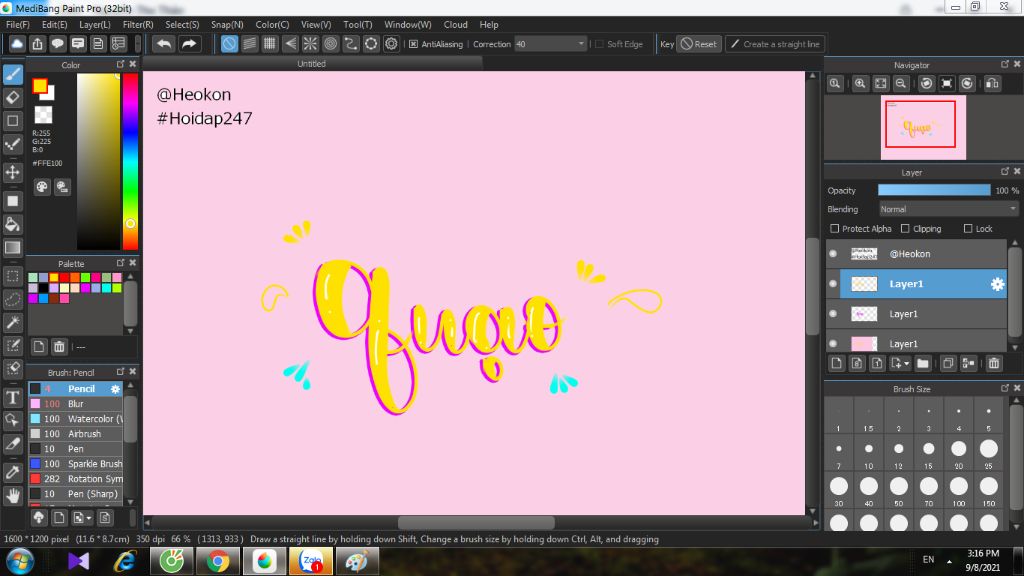This screenshot has height=576, width=1024.
Task: Undock the Navigator panel
Action: pyautogui.click(x=1004, y=64)
